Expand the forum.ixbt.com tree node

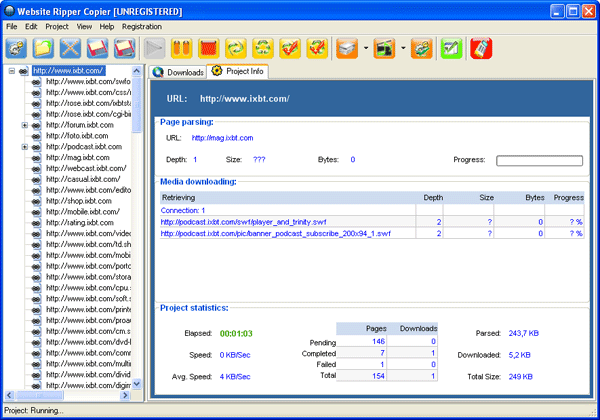24,125
